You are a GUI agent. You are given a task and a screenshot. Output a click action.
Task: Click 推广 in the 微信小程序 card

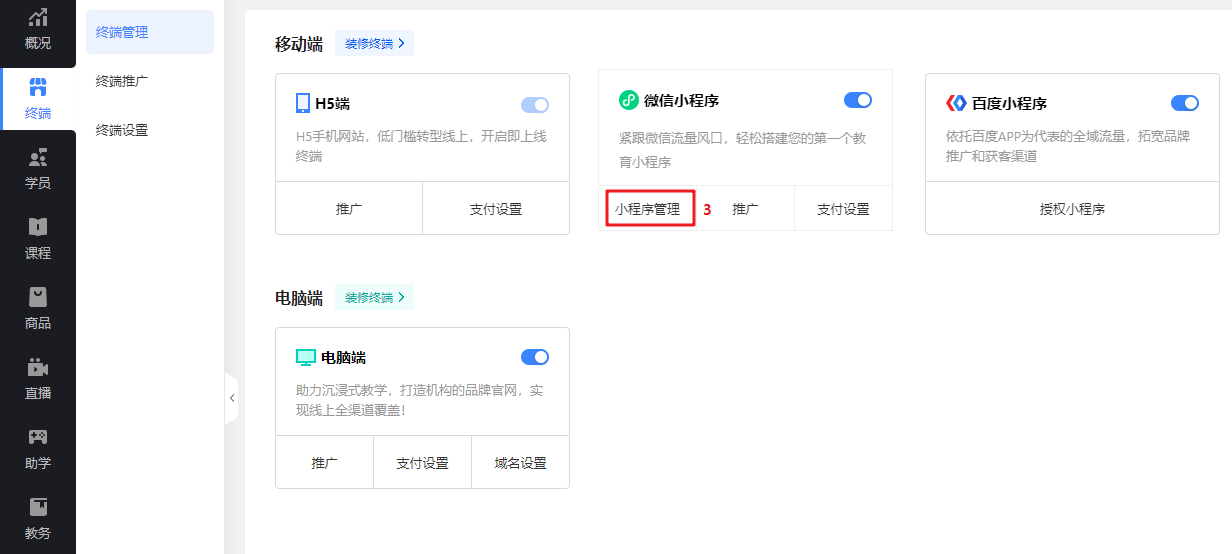(x=745, y=209)
